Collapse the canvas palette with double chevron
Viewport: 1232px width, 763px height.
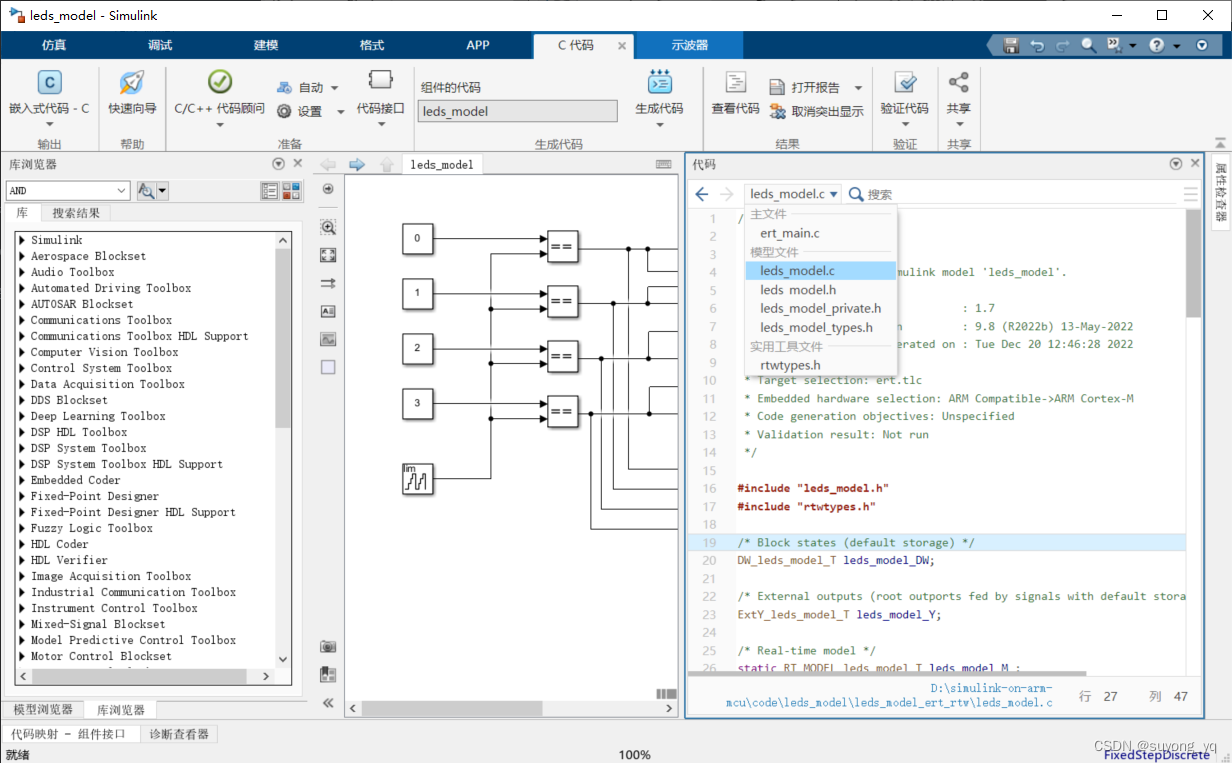[328, 703]
